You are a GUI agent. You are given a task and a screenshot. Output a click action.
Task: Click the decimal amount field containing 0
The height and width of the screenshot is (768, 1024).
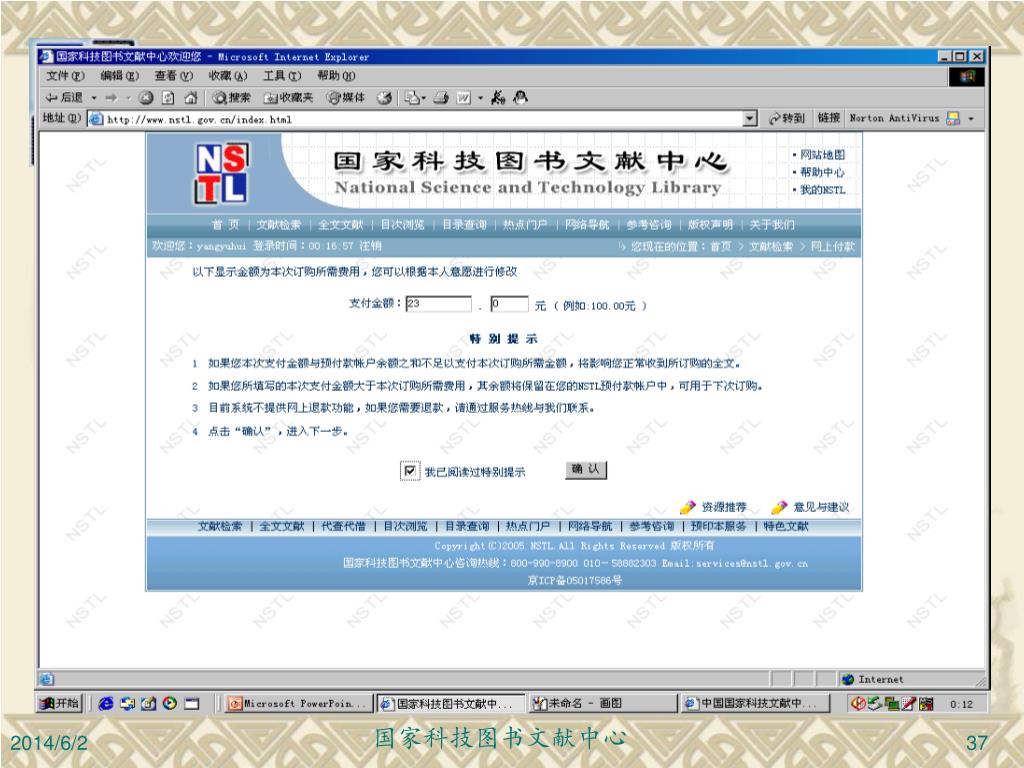coord(509,304)
